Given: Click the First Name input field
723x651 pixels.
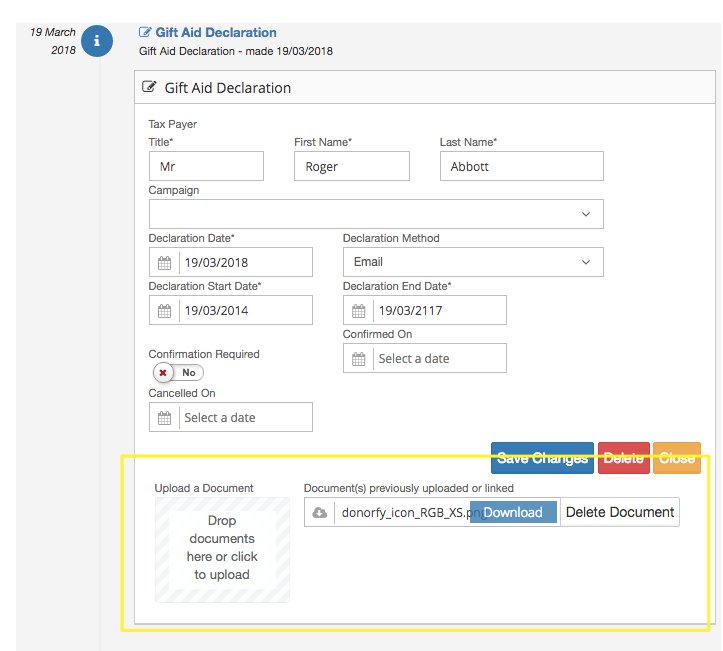Looking at the screenshot, I should (351, 167).
